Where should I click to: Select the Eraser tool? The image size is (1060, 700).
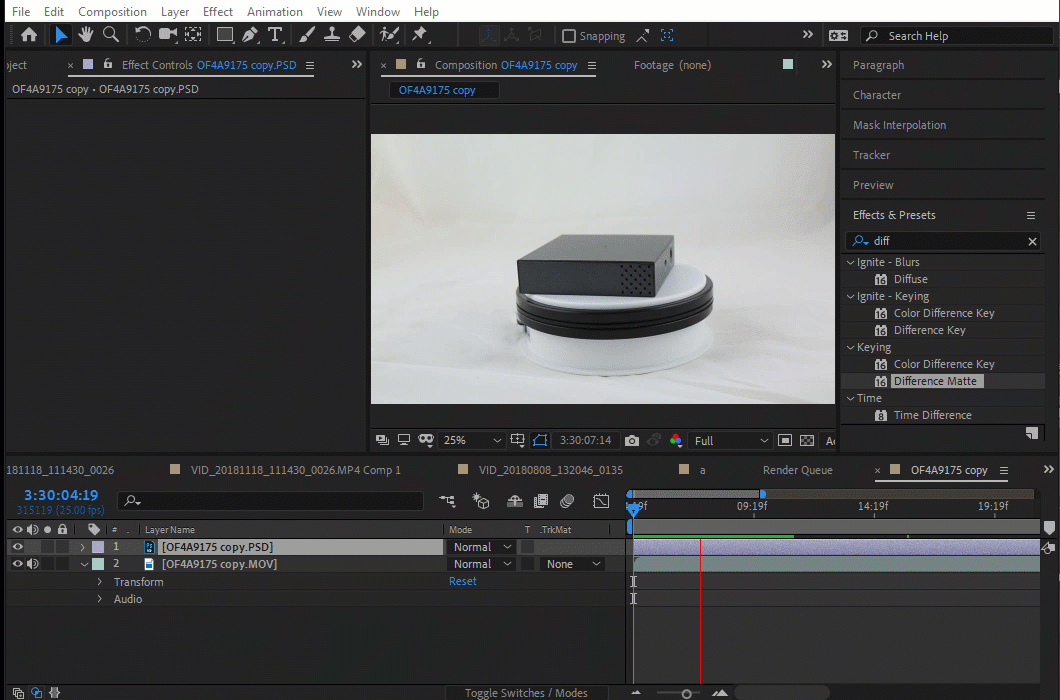point(357,35)
